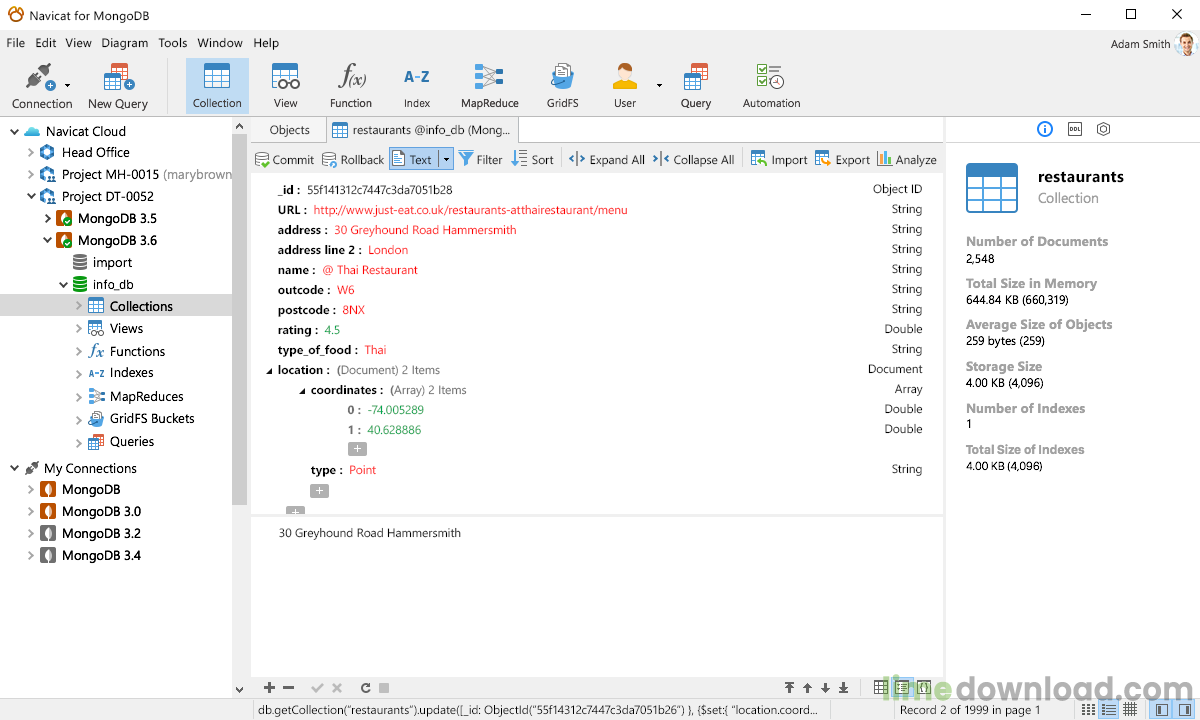Viewport: 1200px width, 720px height.
Task: Select the Index icon in main toolbar
Action: tap(417, 86)
